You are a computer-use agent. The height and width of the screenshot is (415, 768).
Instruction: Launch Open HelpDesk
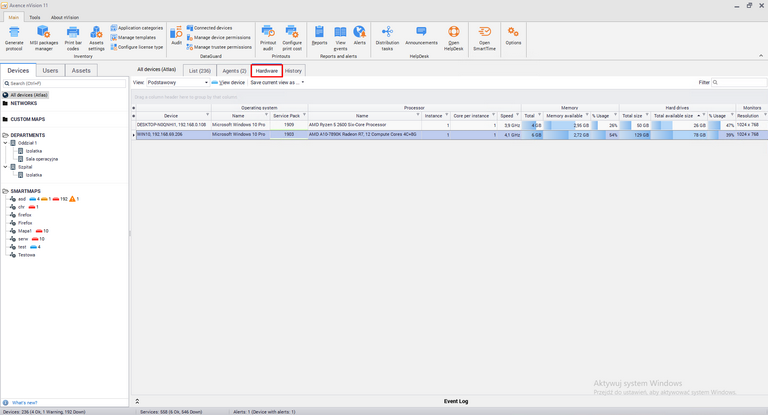[x=454, y=38]
